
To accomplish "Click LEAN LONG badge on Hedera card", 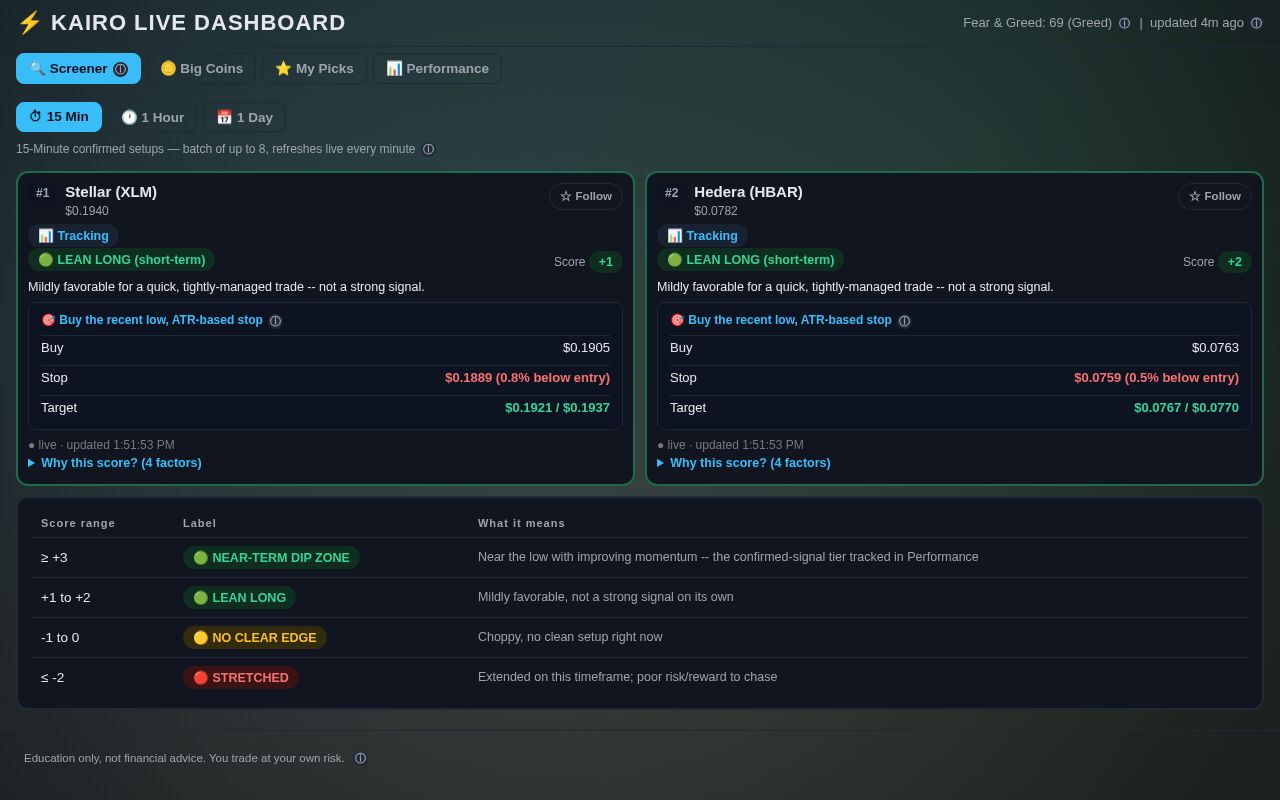I will coord(750,260).
